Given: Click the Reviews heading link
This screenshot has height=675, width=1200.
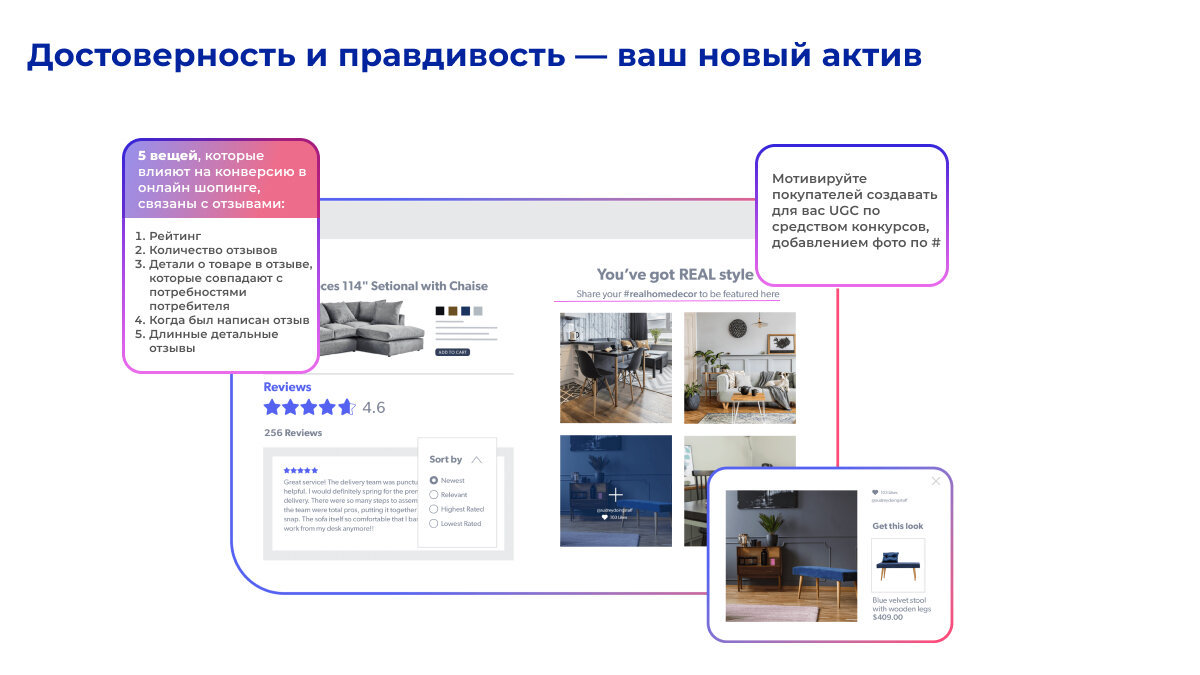Looking at the screenshot, I should point(287,387).
